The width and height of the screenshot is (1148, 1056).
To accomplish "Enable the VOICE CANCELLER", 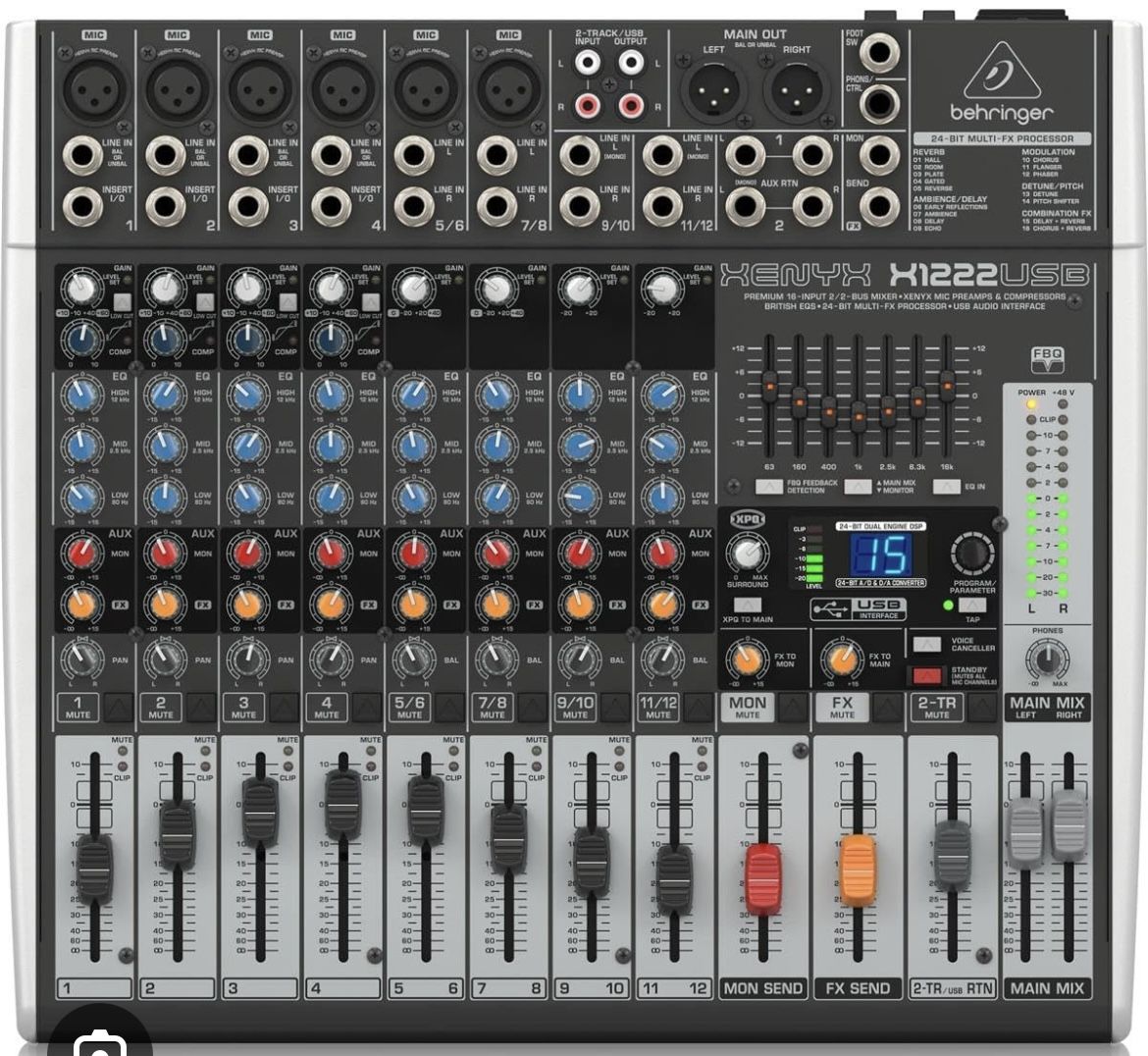I will tap(927, 645).
